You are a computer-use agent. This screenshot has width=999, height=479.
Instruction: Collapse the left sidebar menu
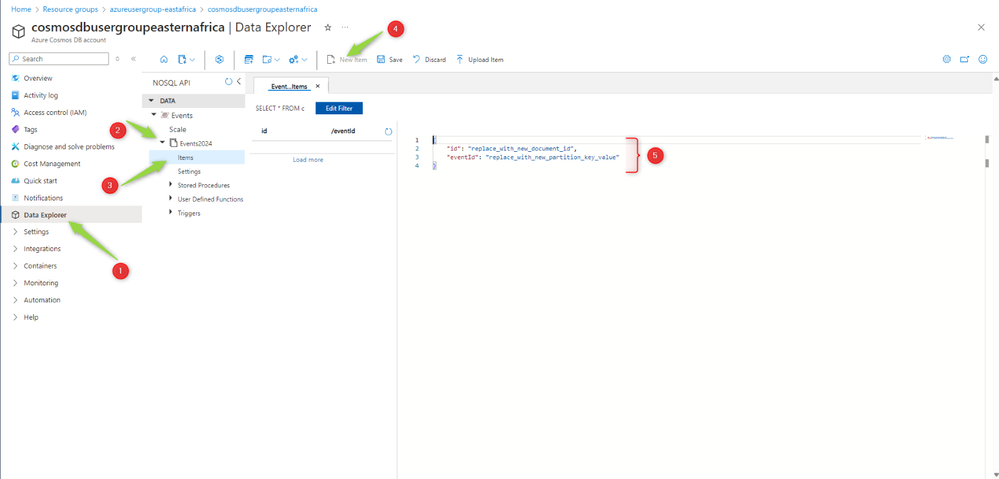coord(133,59)
